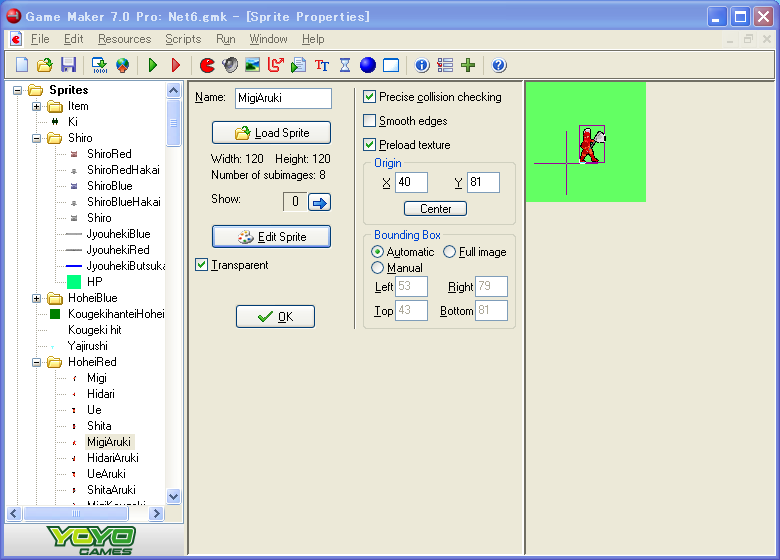
Task: Create a font with TT icon
Action: (x=322, y=65)
